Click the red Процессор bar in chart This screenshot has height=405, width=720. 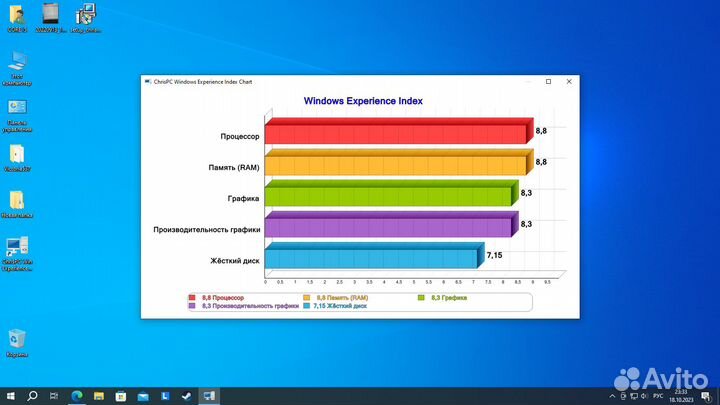point(395,133)
